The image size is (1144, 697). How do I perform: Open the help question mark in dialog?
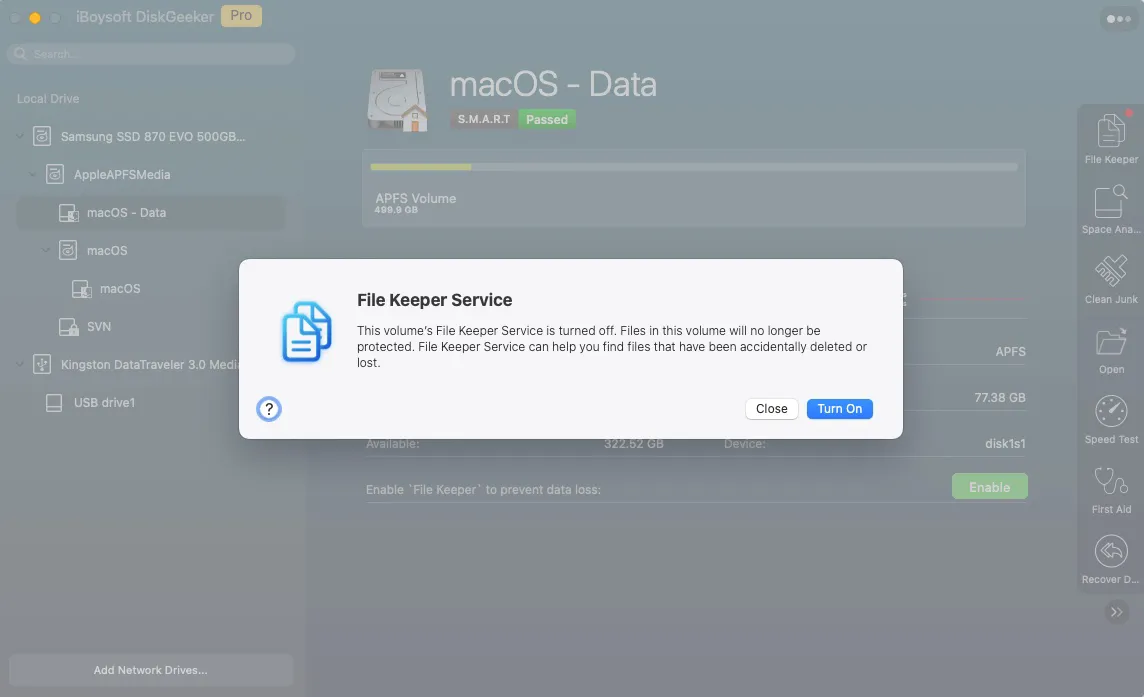click(268, 409)
